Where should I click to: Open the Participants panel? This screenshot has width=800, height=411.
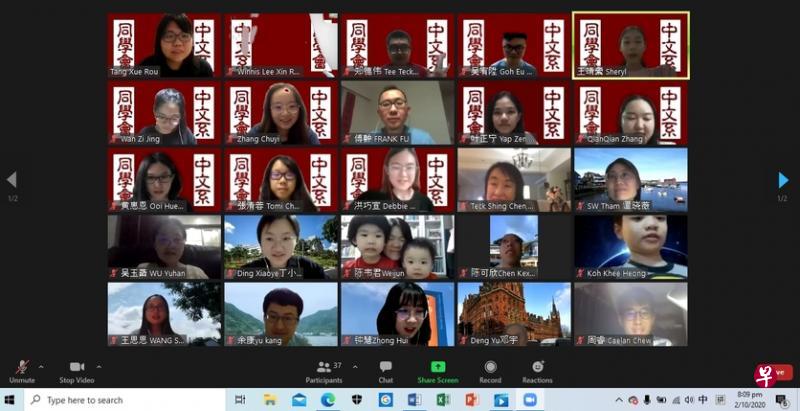[x=324, y=372]
